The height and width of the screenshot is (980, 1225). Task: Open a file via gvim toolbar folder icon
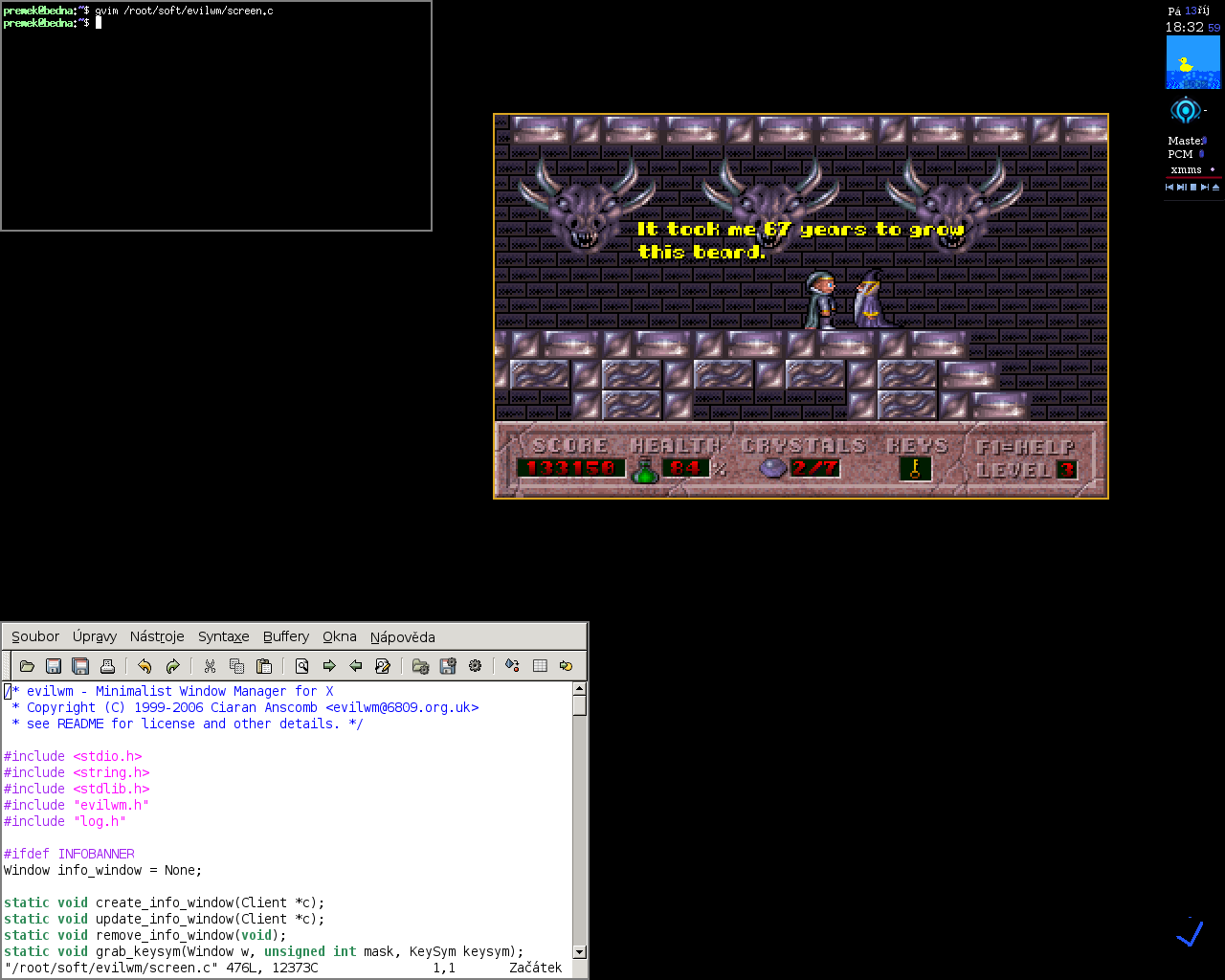click(27, 666)
